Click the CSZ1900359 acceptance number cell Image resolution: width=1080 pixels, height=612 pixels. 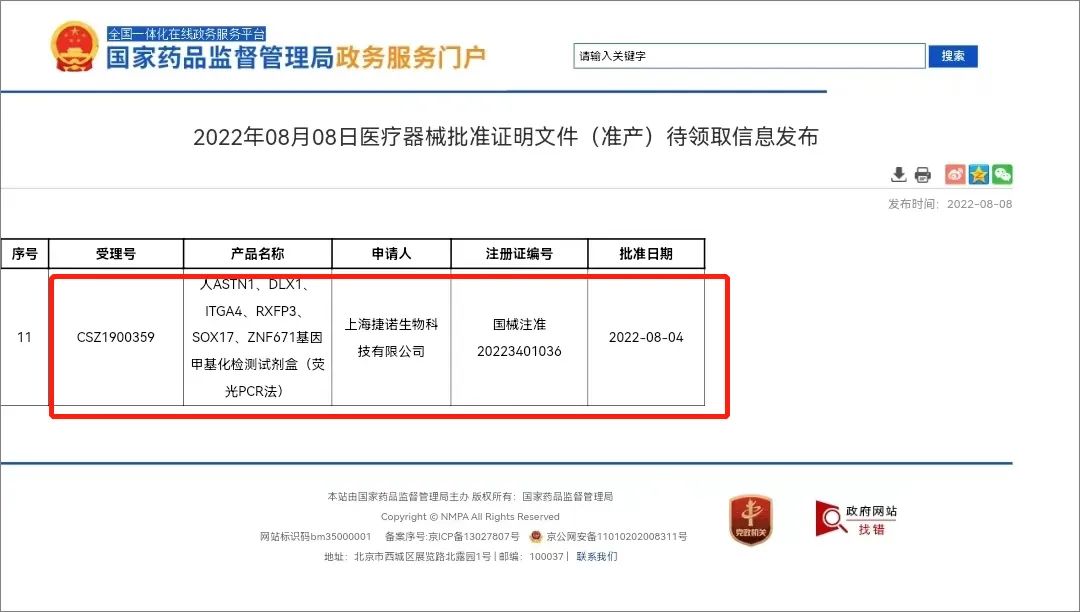[x=116, y=338]
